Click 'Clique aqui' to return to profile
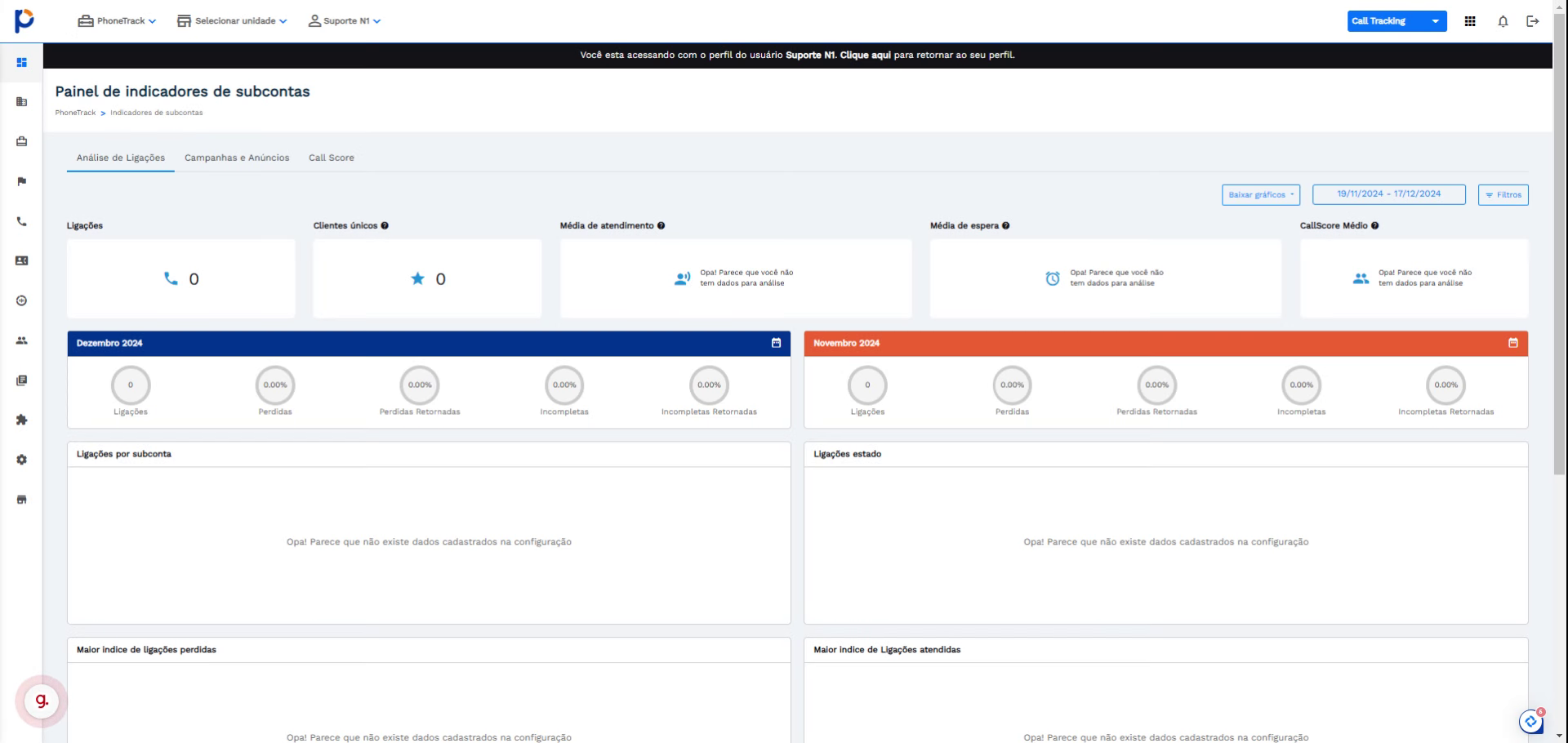The image size is (1568, 743). 866,55
